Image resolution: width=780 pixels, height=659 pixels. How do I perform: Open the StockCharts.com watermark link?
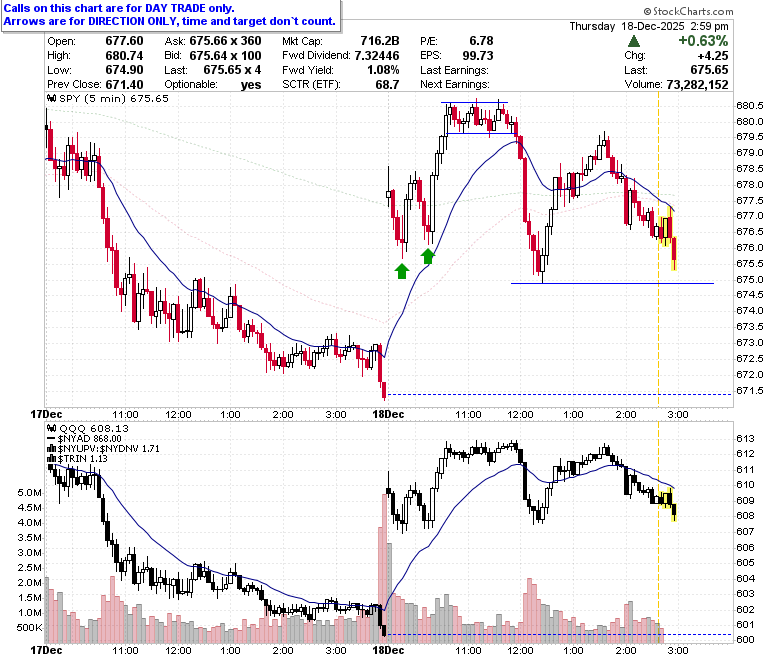[688, 11]
